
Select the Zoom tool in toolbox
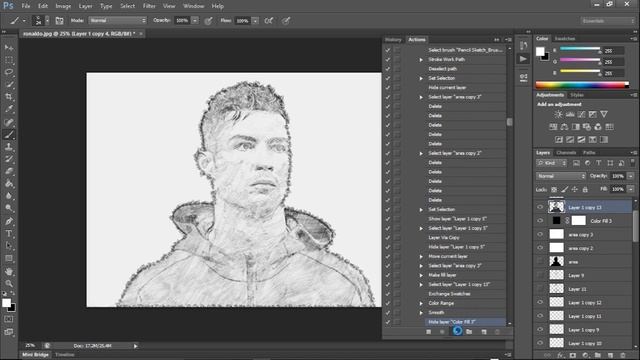tap(9, 284)
